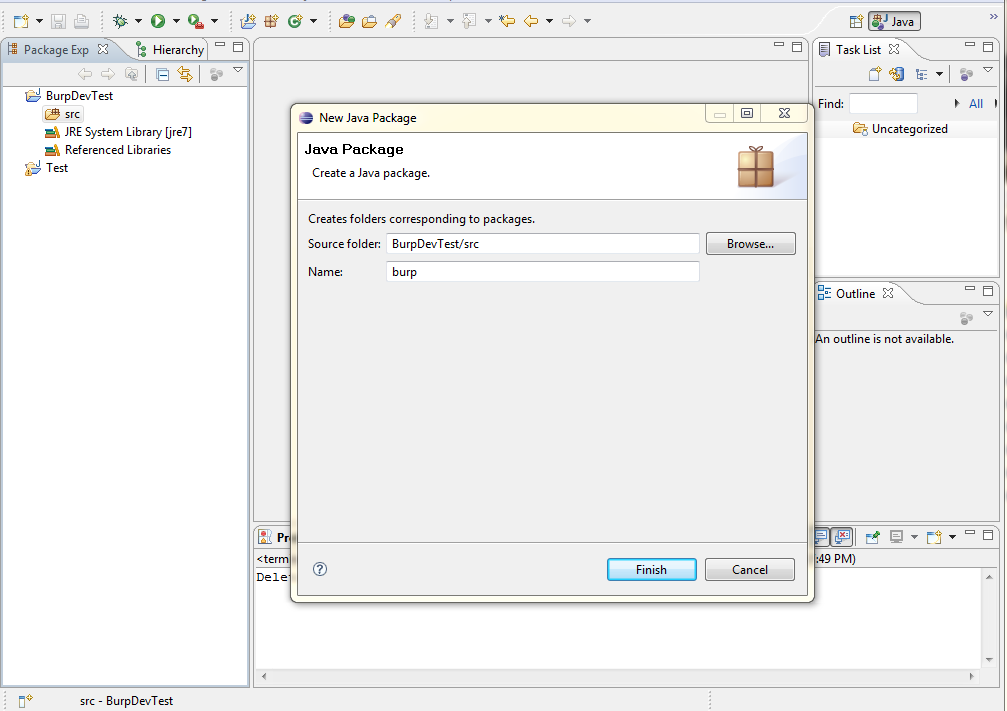Toggle Focus on Workweek in Task List

[966, 75]
